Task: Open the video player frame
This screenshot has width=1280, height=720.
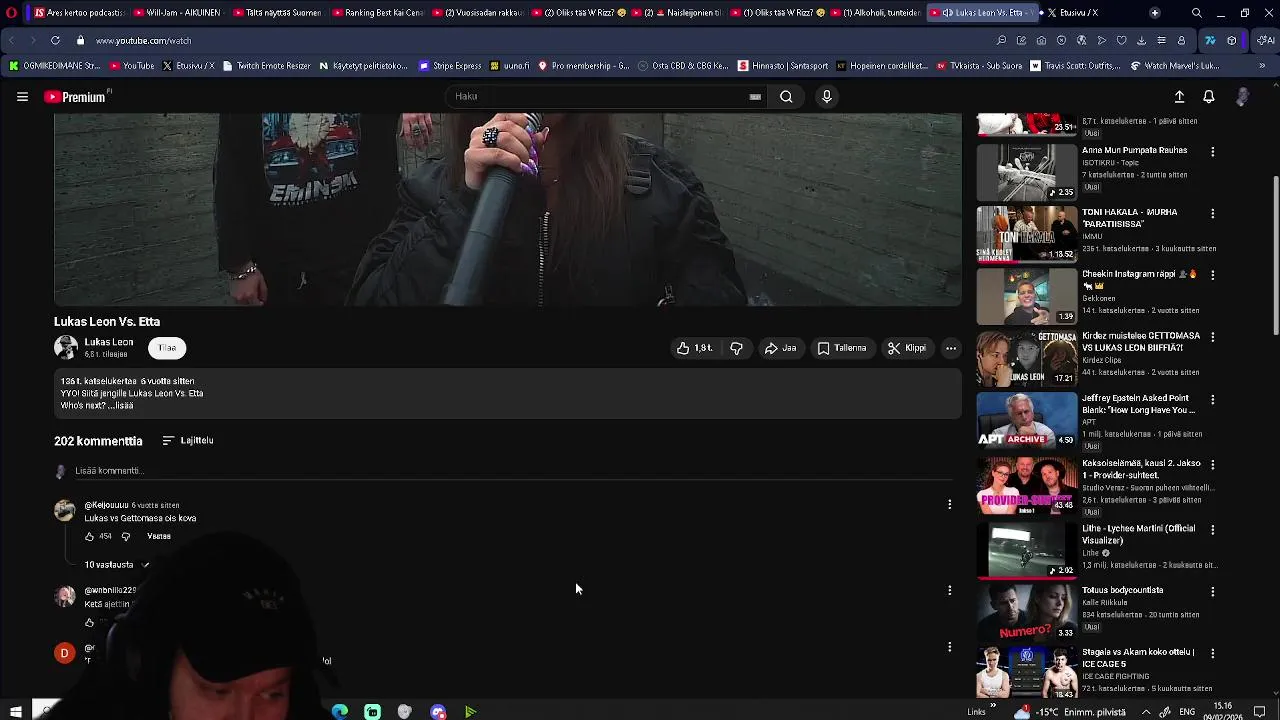Action: 507,209
